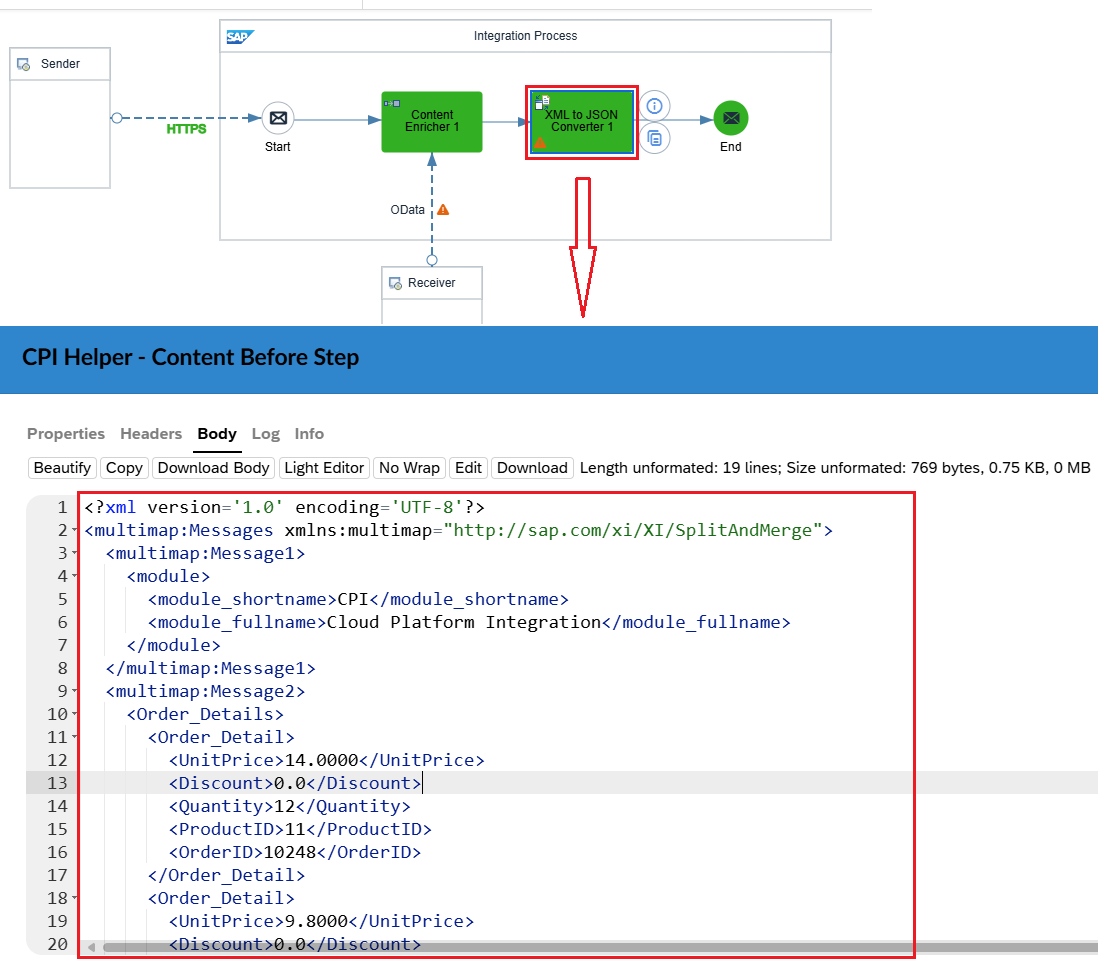Click line 5 module_shortname CPI text
1098x970 pixels.
[x=358, y=600]
